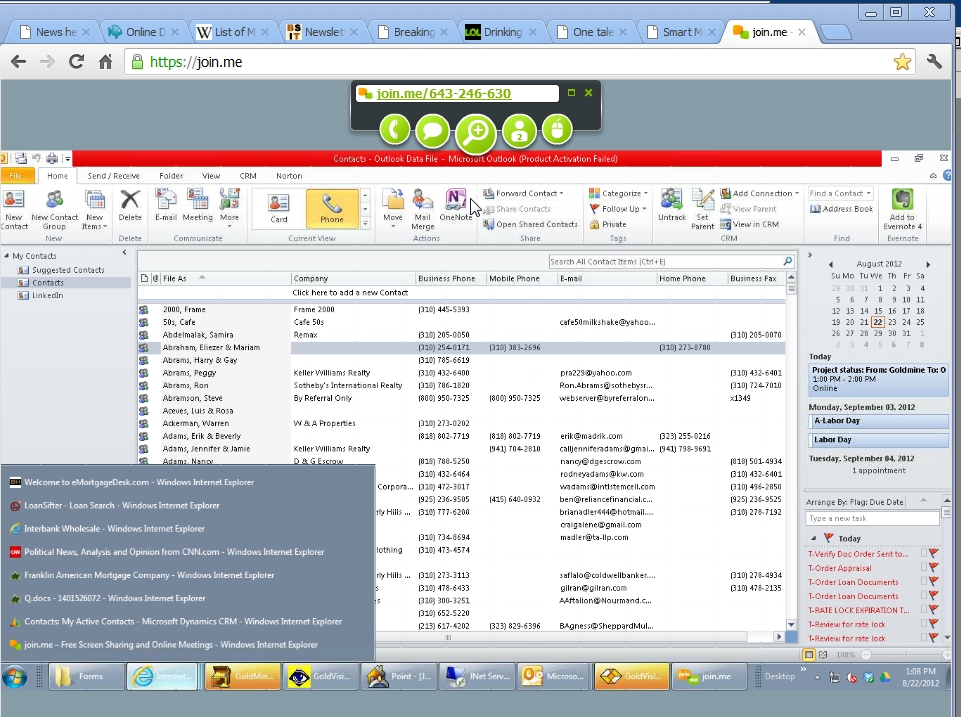Collapse the My Contacts group
Screen dimensions: 961x717
7,256
